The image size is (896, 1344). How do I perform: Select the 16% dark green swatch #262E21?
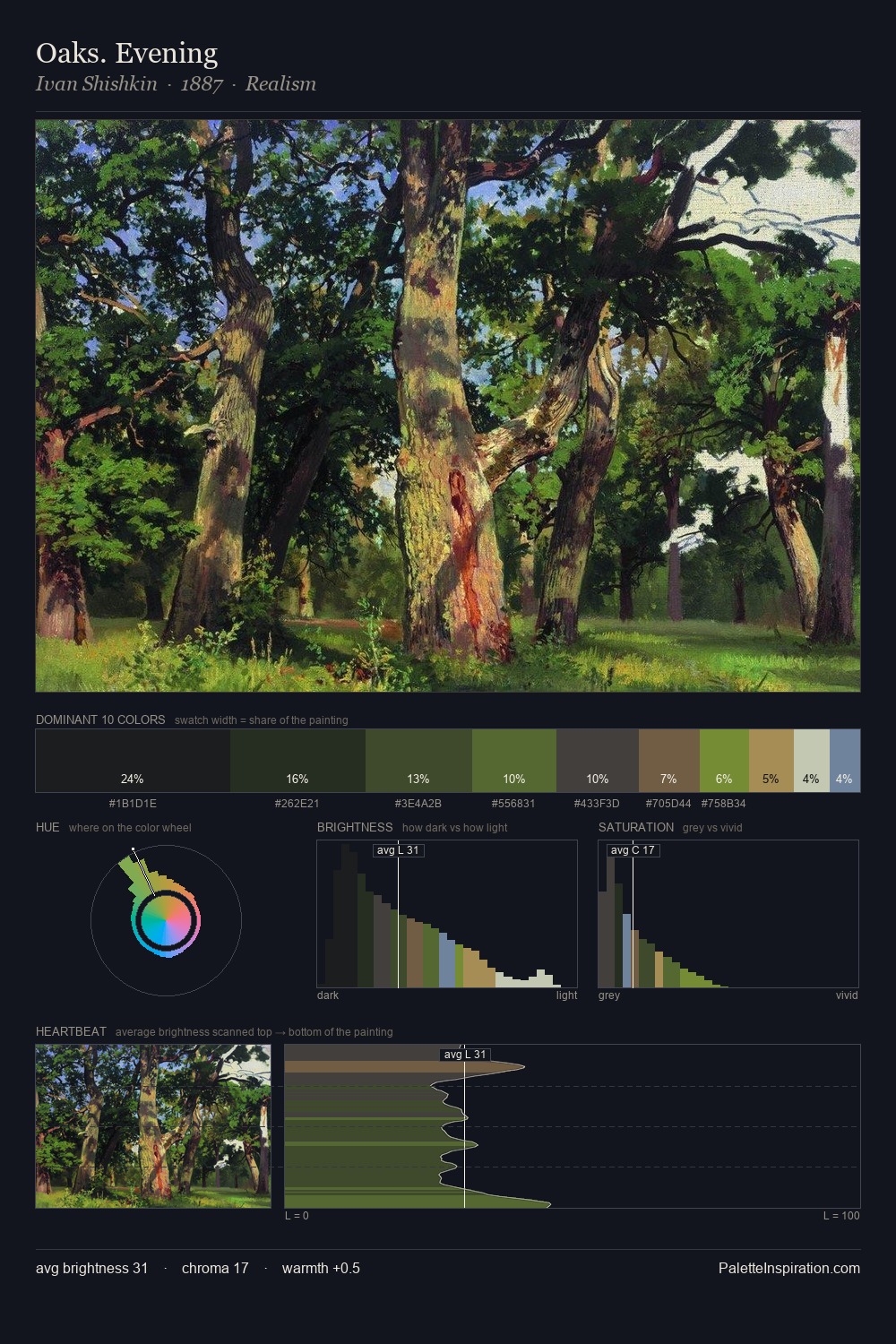pyautogui.click(x=297, y=761)
